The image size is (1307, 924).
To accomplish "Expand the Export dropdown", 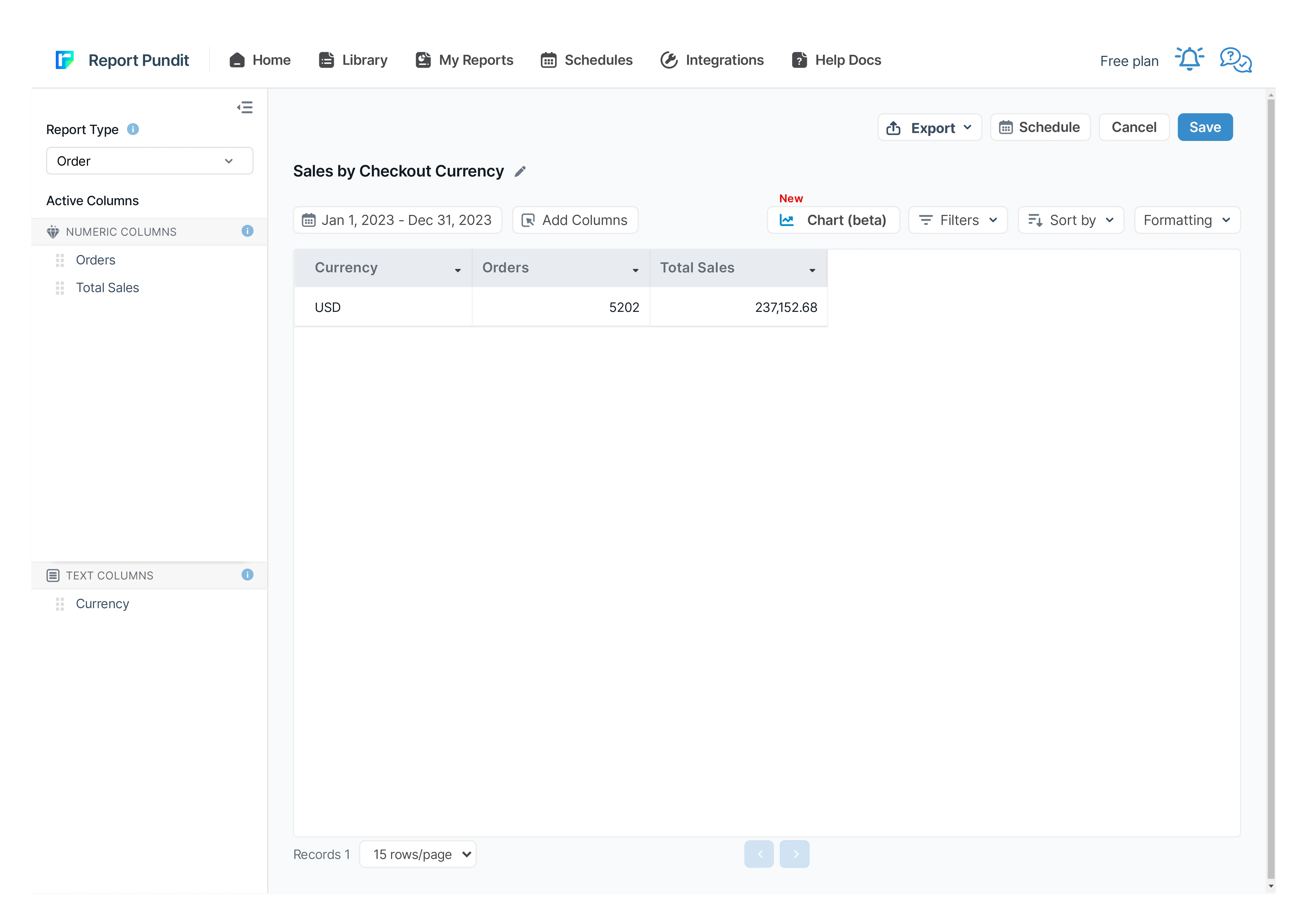I will [929, 127].
